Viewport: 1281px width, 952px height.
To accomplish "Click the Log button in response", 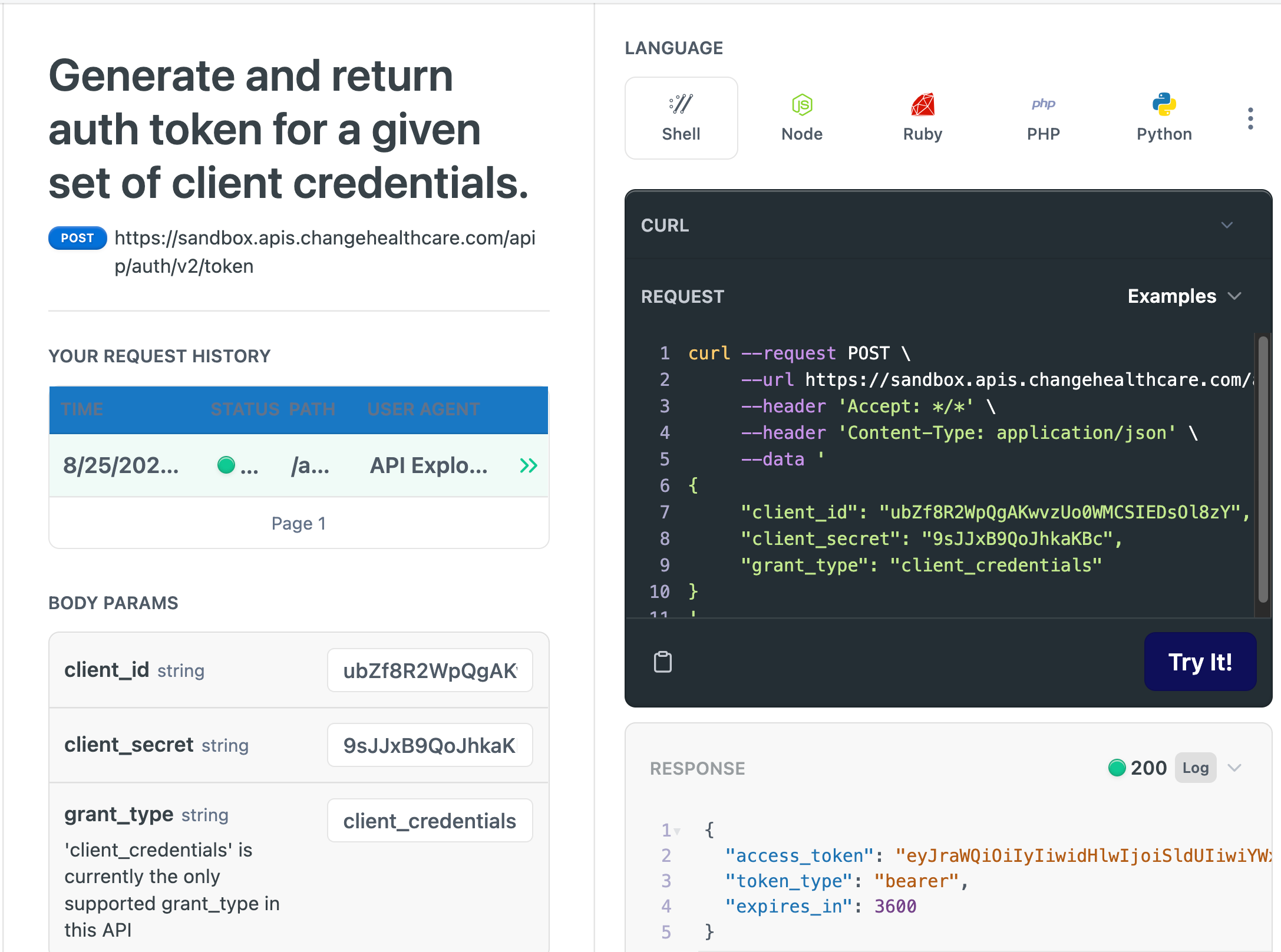I will pos(1195,768).
